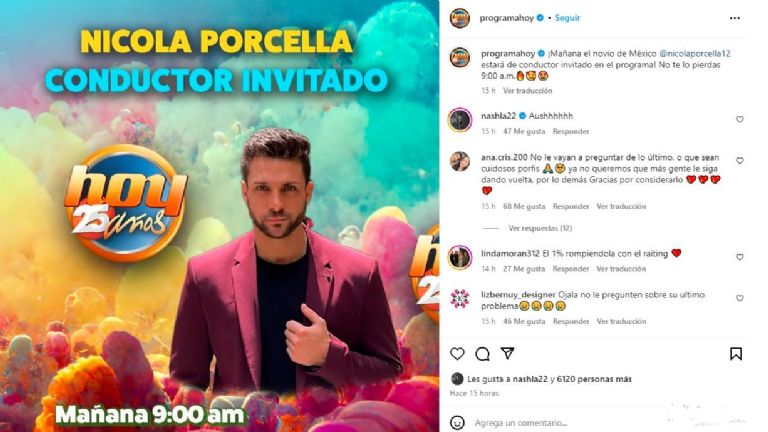Screen dimensions: 768x432
Task: Open the comment bubble icon below comments
Action: pyautogui.click(x=482, y=354)
